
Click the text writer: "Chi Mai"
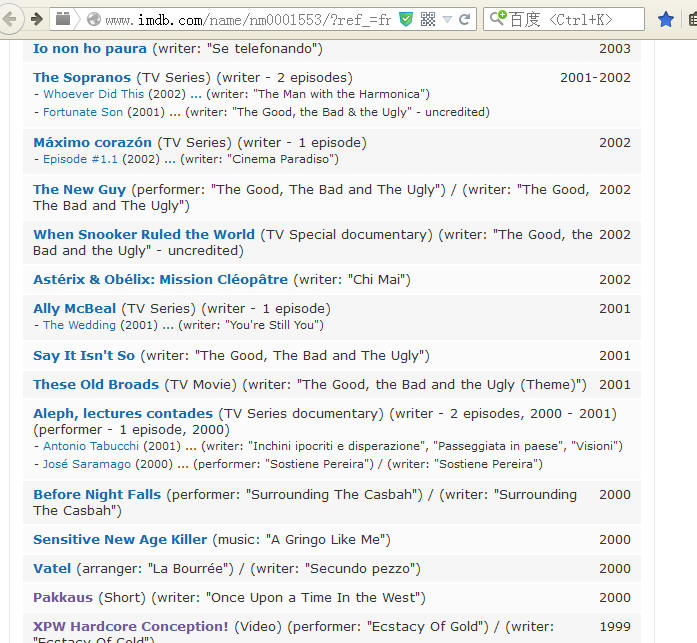352,280
